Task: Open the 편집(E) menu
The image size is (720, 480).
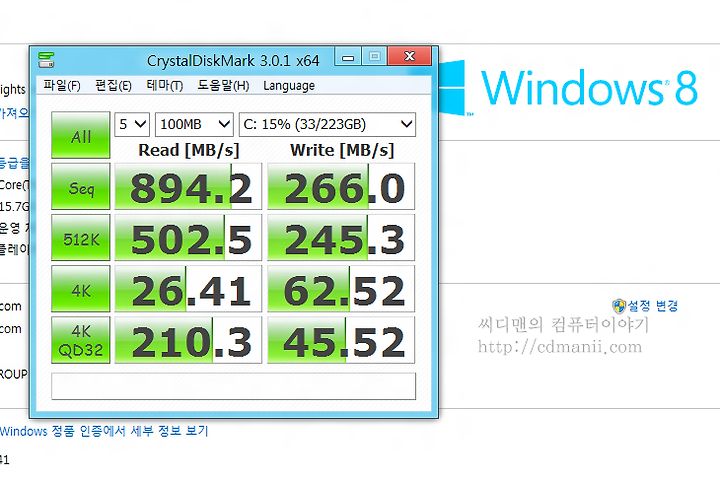Action: (113, 86)
